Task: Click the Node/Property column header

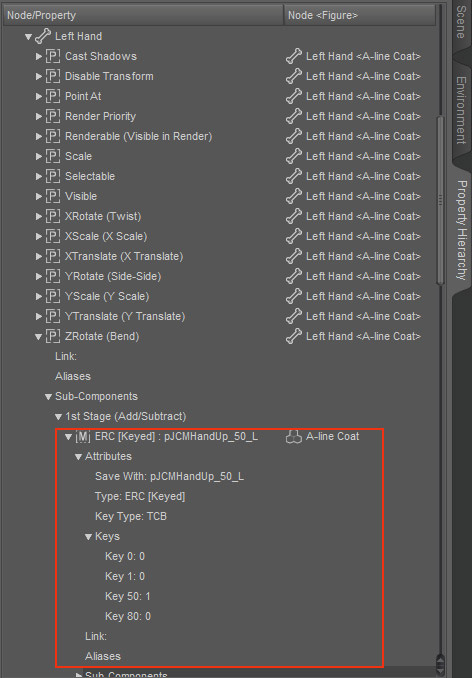Action: (x=144, y=16)
